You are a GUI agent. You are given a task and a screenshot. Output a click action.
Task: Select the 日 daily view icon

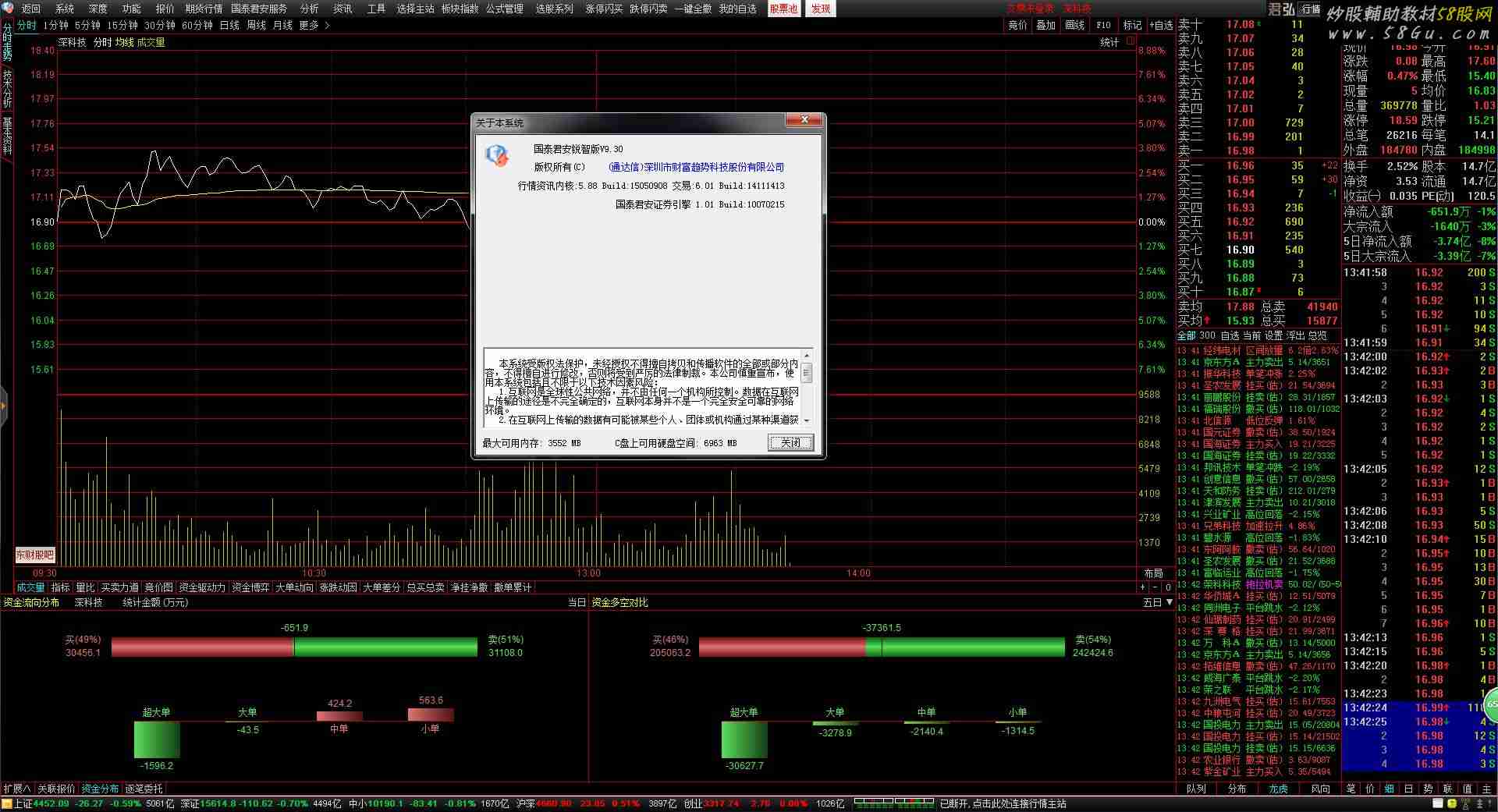tap(1409, 789)
